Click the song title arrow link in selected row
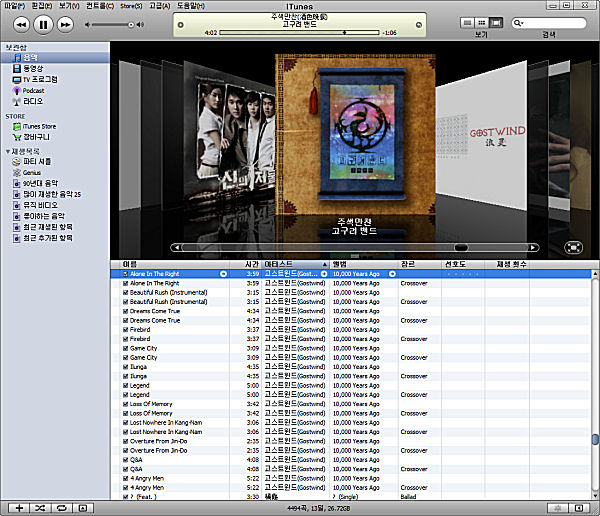The width and height of the screenshot is (600, 516). (223, 274)
